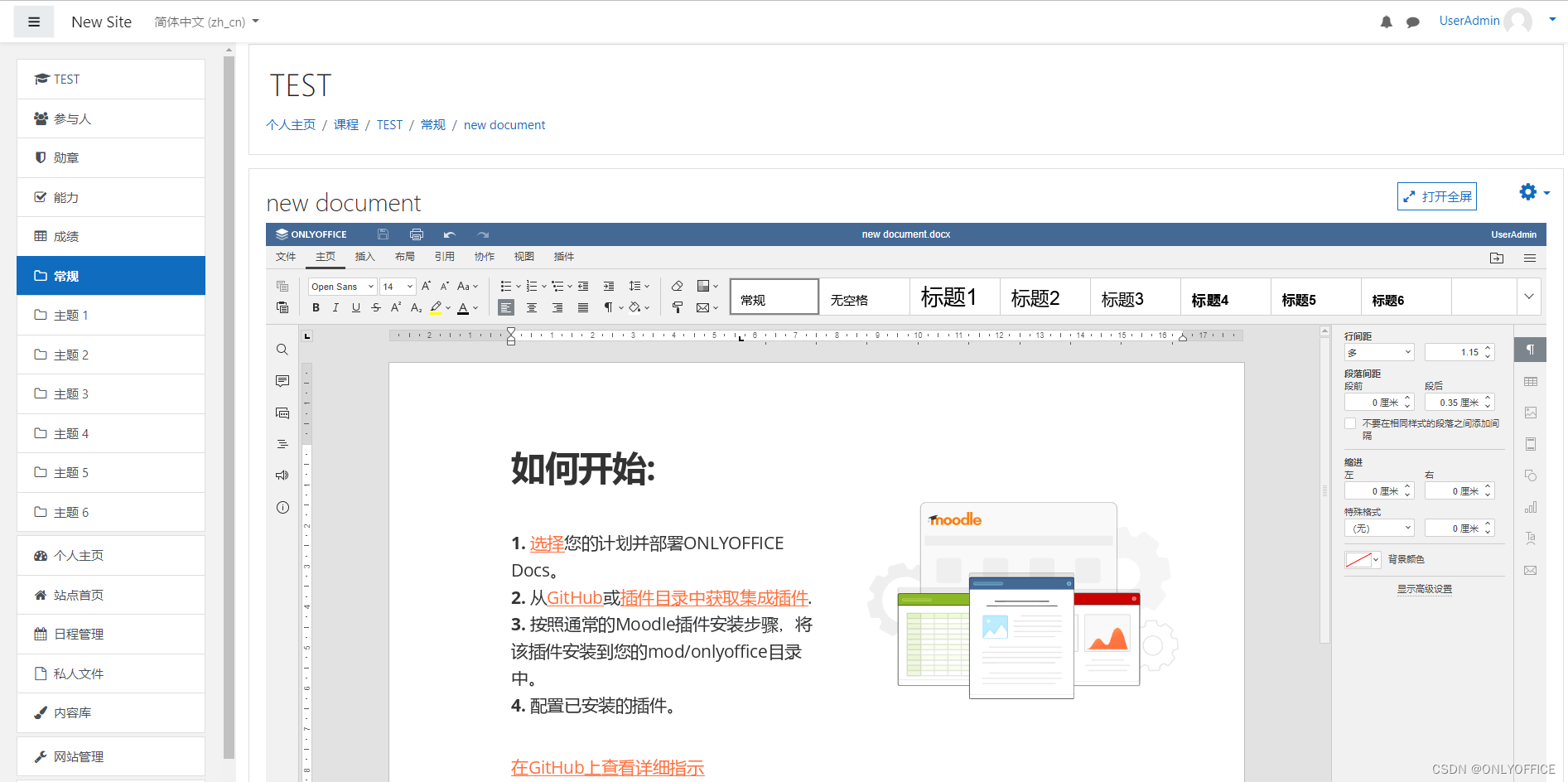Apply italic formatting
The image size is (1568, 782).
click(335, 307)
